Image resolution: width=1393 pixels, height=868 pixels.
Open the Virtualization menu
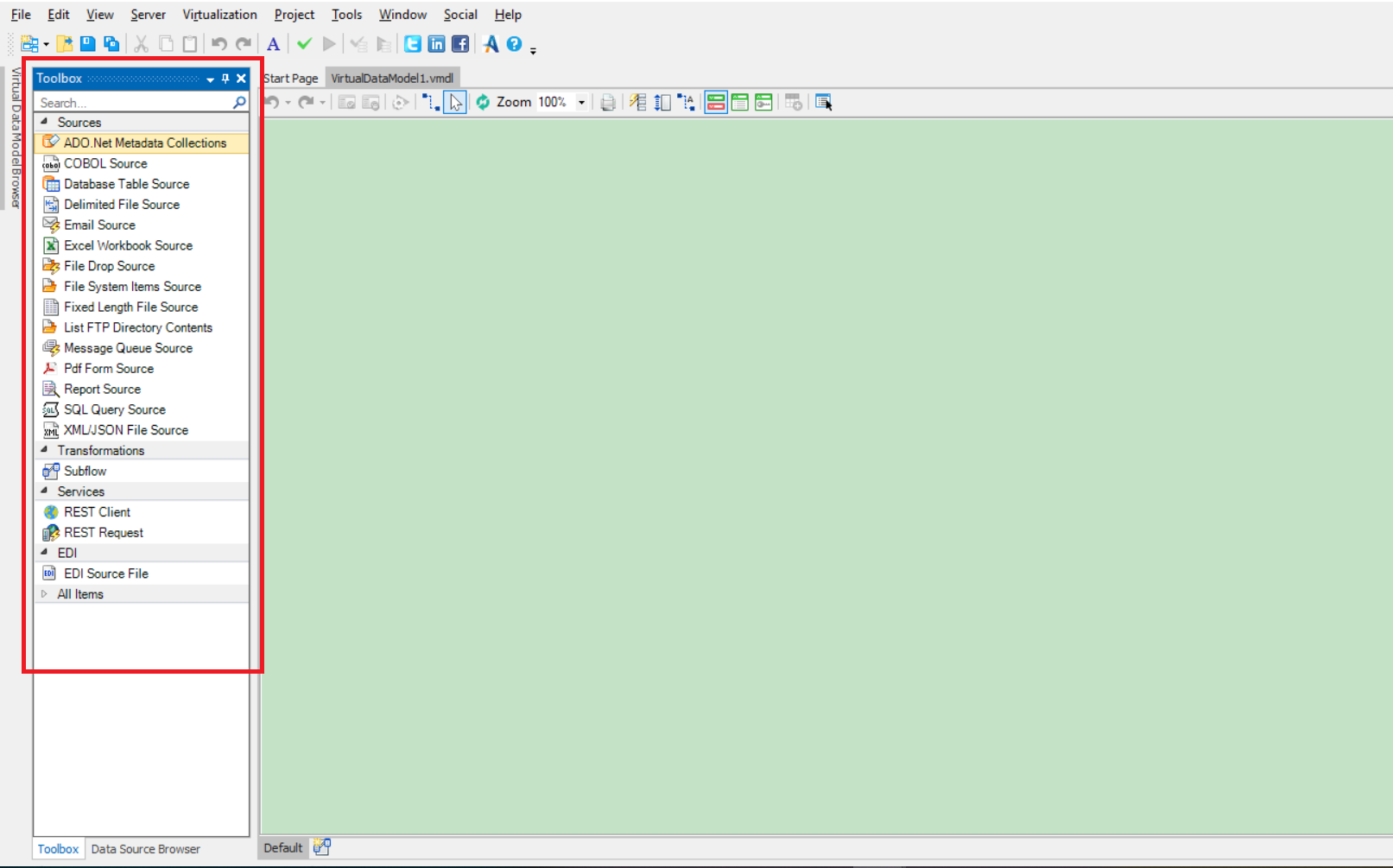(219, 15)
